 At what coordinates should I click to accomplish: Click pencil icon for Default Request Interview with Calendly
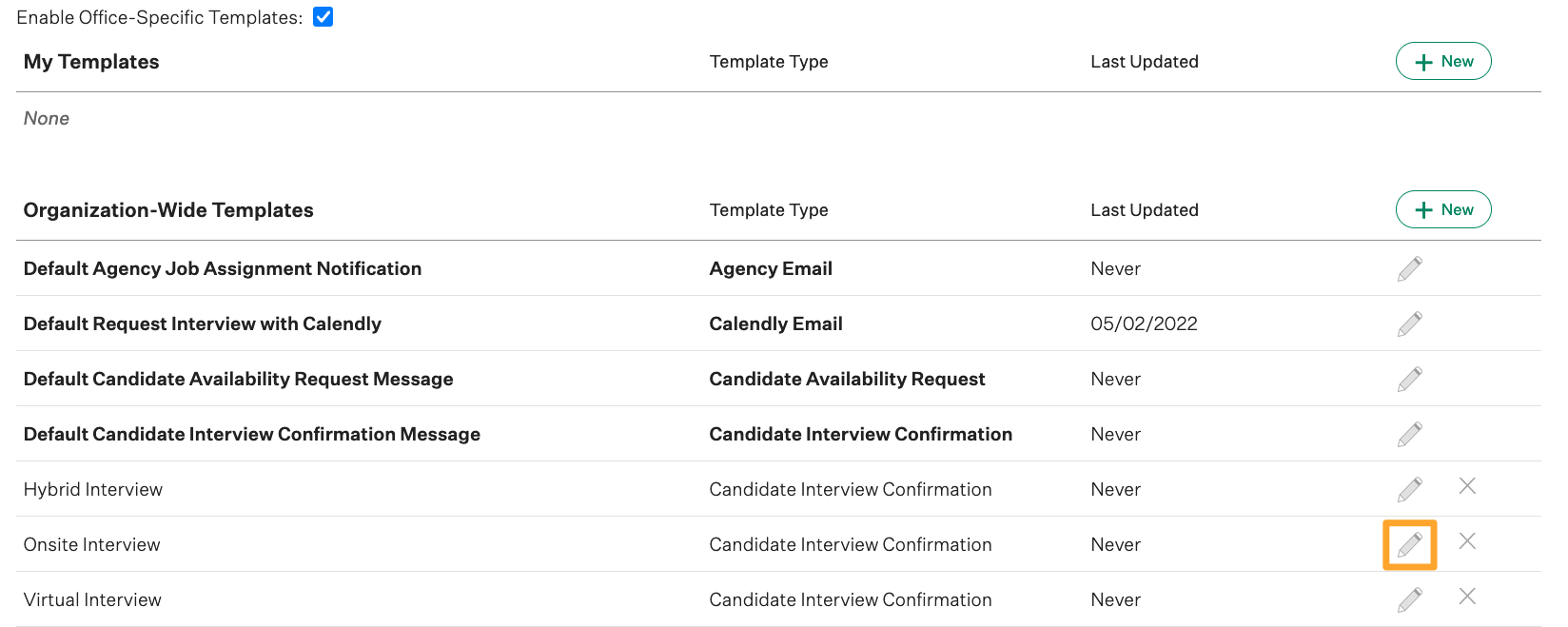click(1409, 324)
